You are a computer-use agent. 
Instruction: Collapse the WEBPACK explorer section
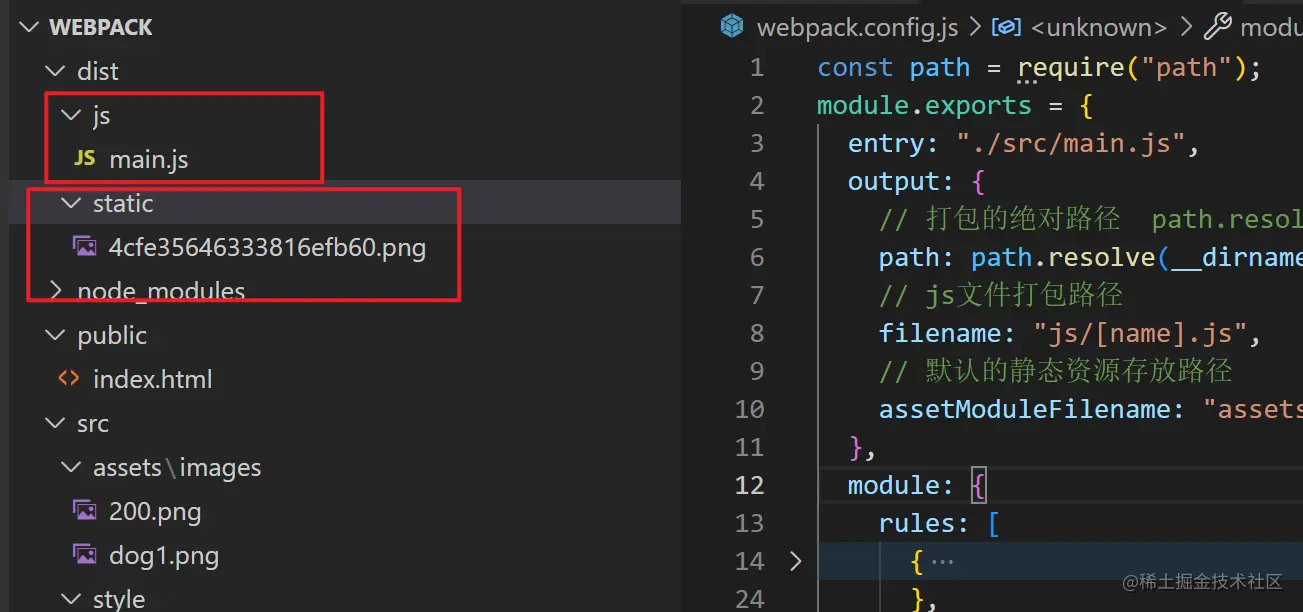point(30,27)
